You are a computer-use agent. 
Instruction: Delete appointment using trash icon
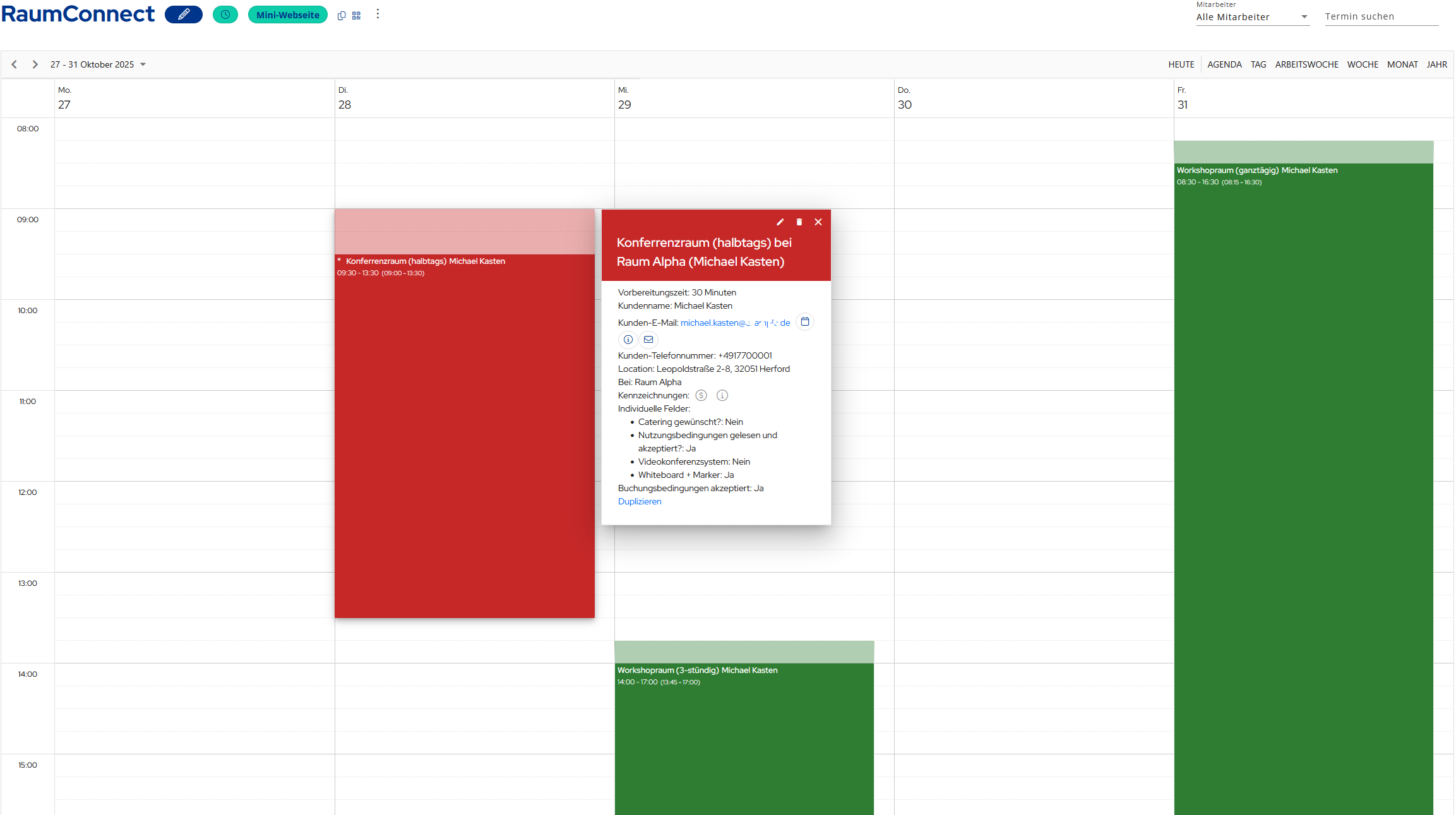tap(799, 222)
